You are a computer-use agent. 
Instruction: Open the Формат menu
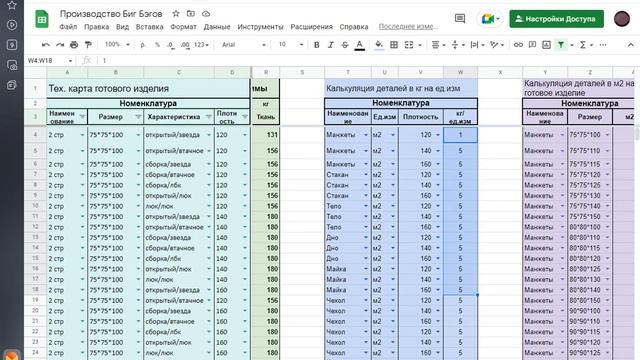[x=183, y=27]
